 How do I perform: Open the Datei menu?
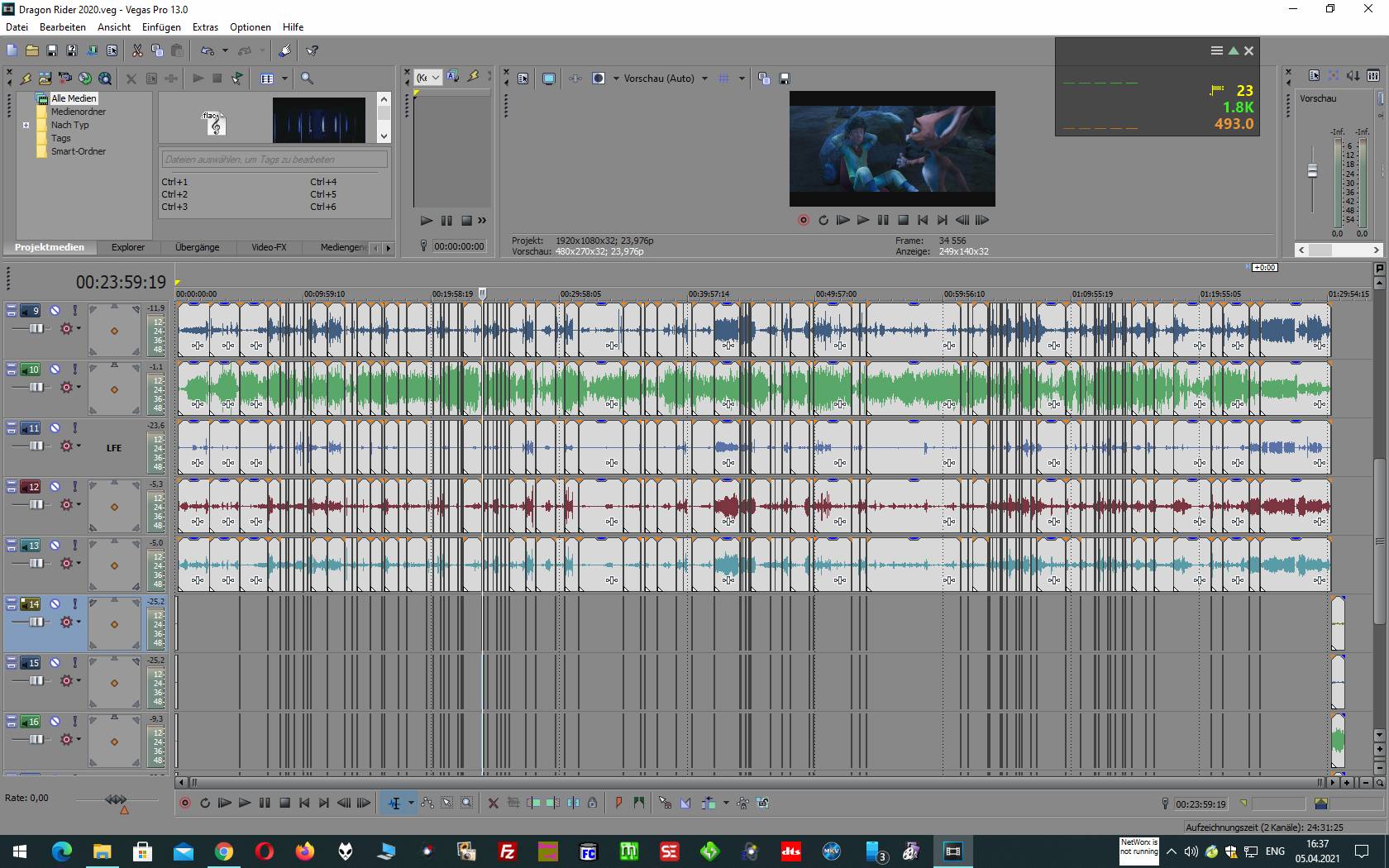pos(17,26)
